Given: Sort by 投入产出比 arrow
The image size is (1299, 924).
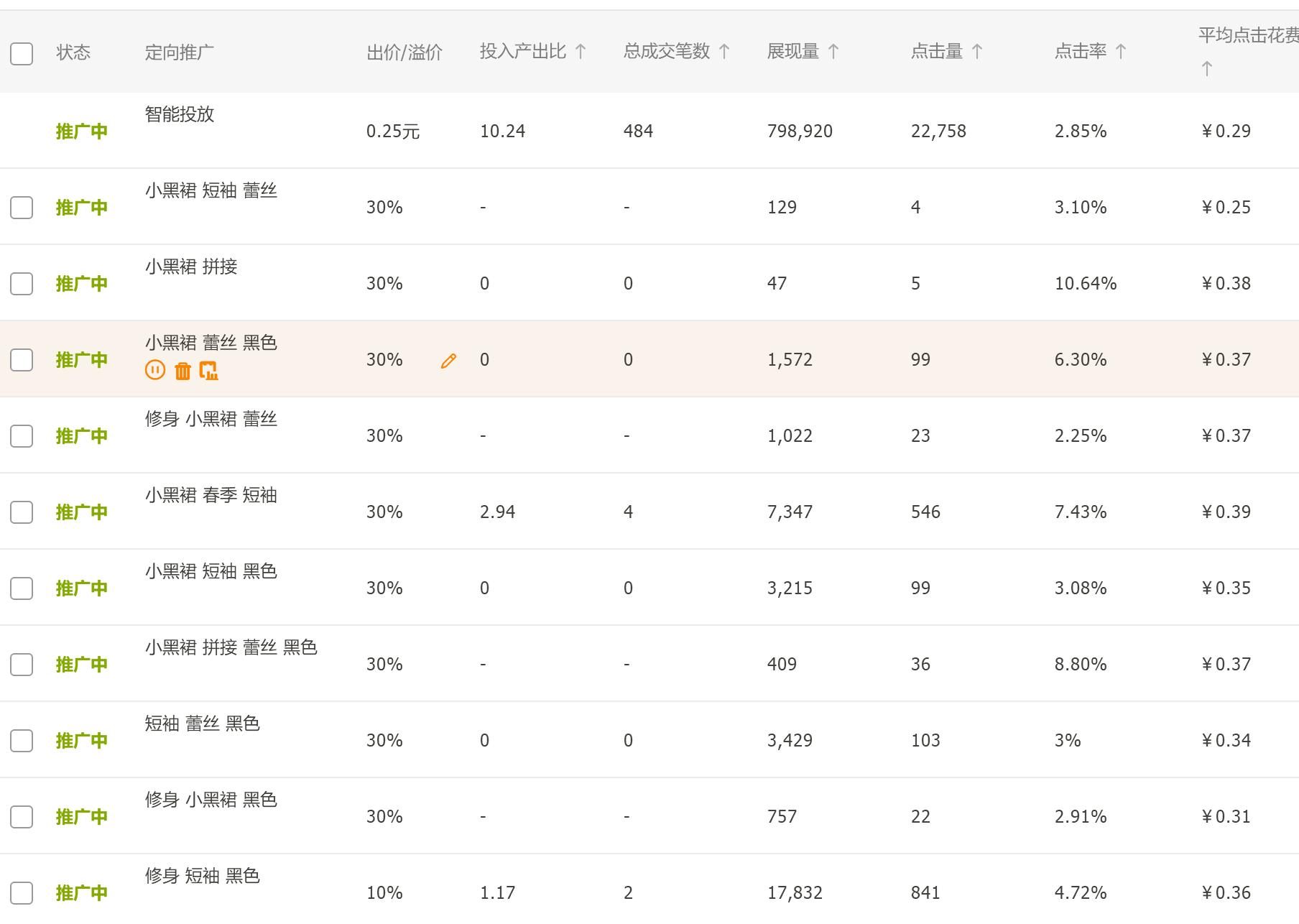Looking at the screenshot, I should pos(581,52).
